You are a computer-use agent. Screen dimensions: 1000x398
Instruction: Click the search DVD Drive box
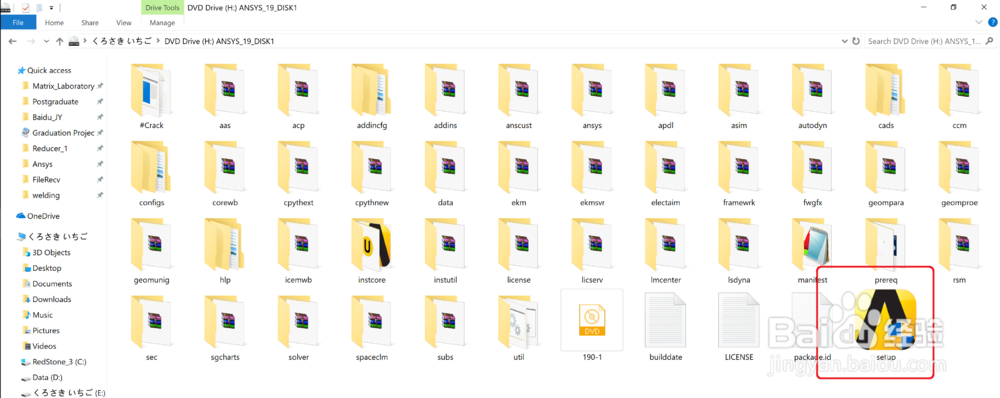click(x=930, y=41)
